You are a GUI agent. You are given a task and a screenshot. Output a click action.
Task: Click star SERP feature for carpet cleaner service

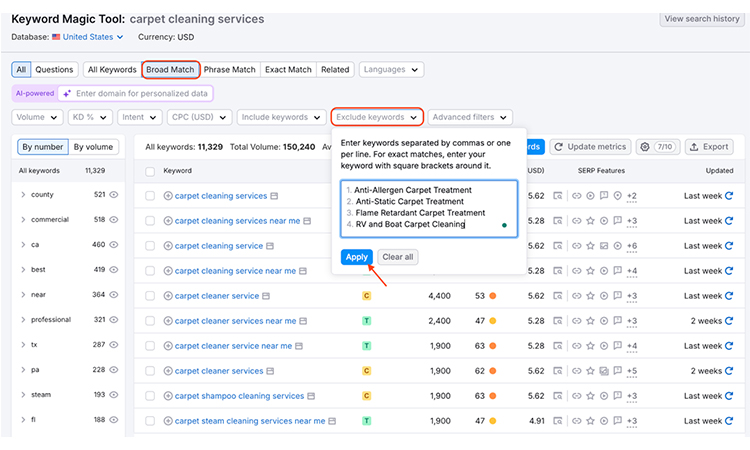click(x=590, y=296)
